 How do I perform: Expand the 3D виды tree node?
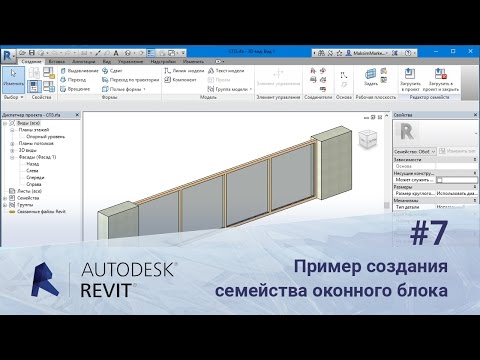pyautogui.click(x=12, y=150)
